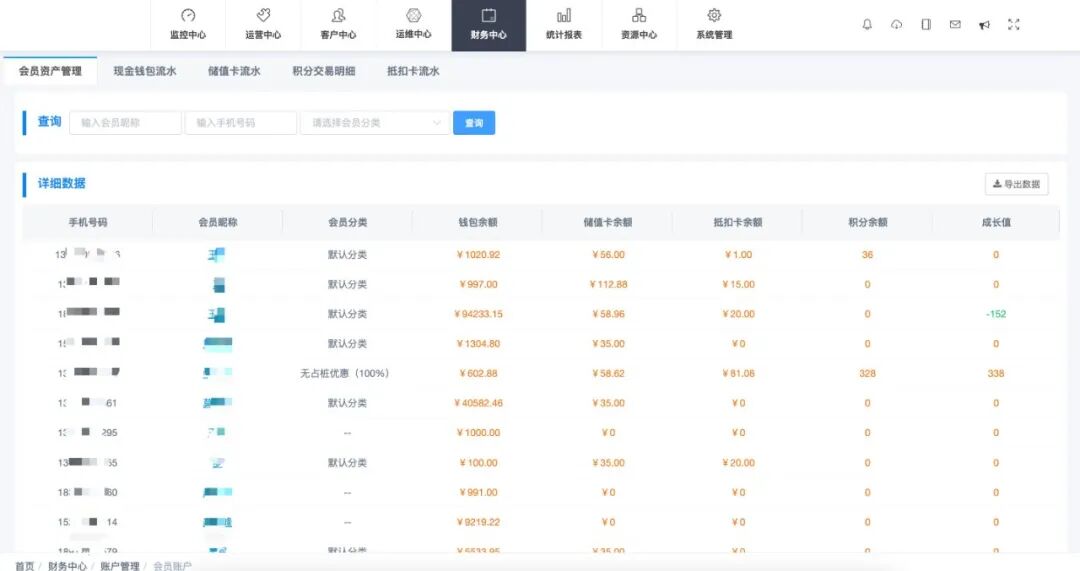Screen dimensions: 1080x571
Task: Click the 成长值 column header
Action: click(996, 222)
